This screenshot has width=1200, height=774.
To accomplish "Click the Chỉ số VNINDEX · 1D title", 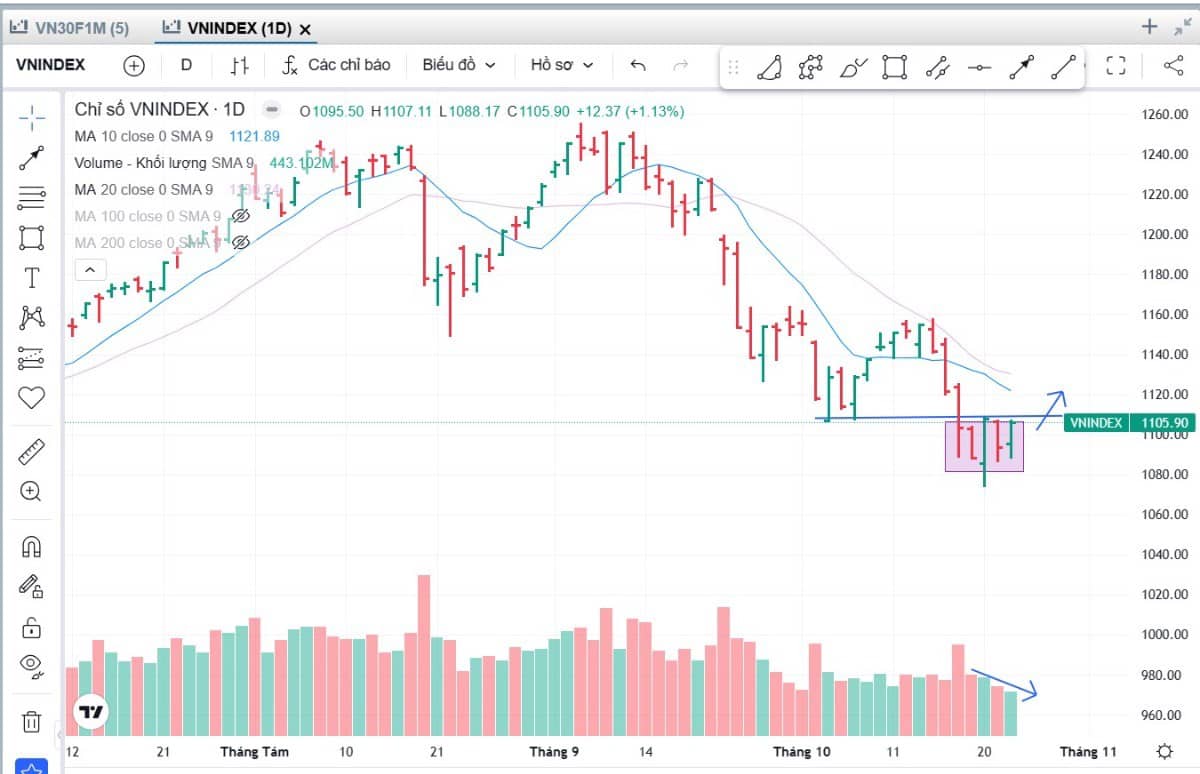I will point(160,110).
